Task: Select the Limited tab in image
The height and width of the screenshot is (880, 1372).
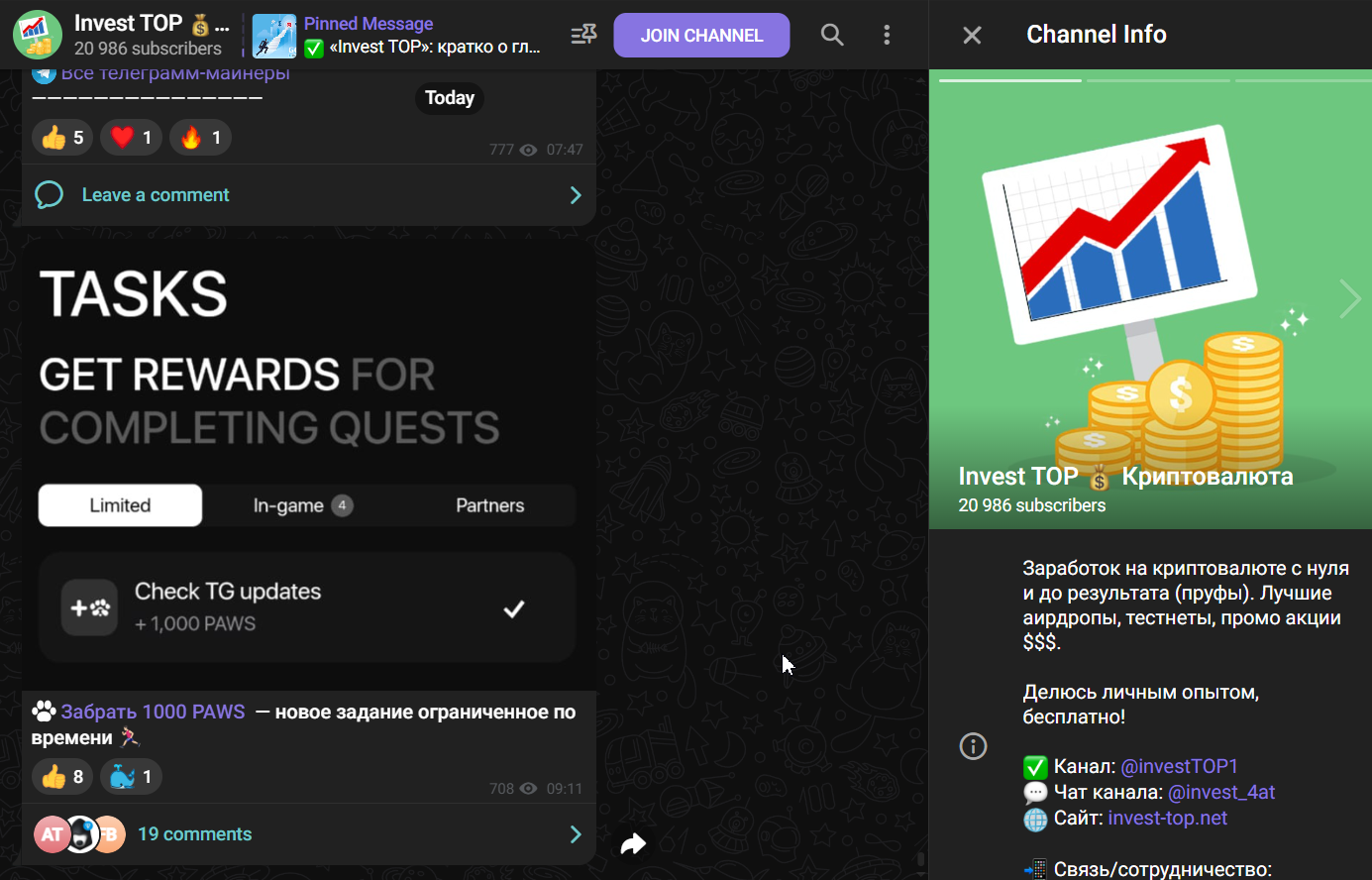Action: pos(120,505)
